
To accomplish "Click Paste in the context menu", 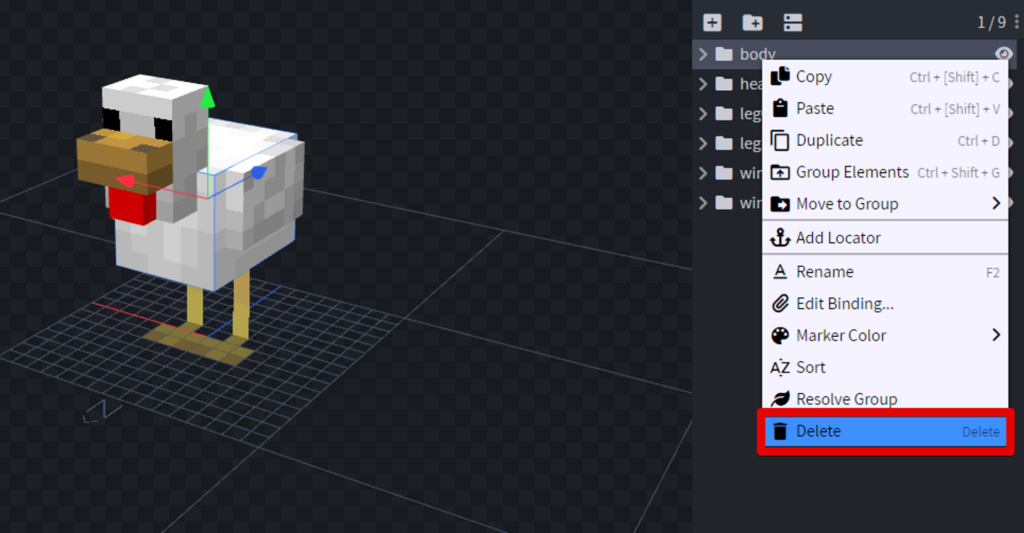I will tap(814, 109).
